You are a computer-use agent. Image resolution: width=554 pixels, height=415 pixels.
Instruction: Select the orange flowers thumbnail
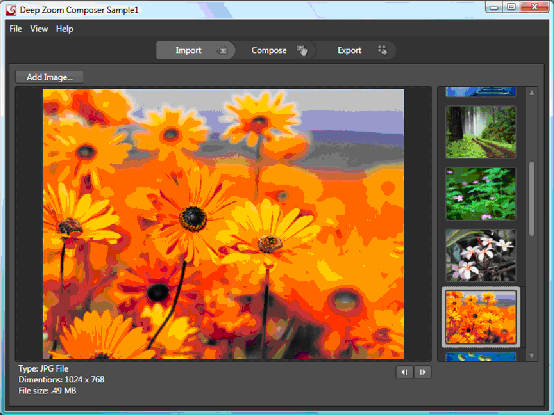pos(481,317)
